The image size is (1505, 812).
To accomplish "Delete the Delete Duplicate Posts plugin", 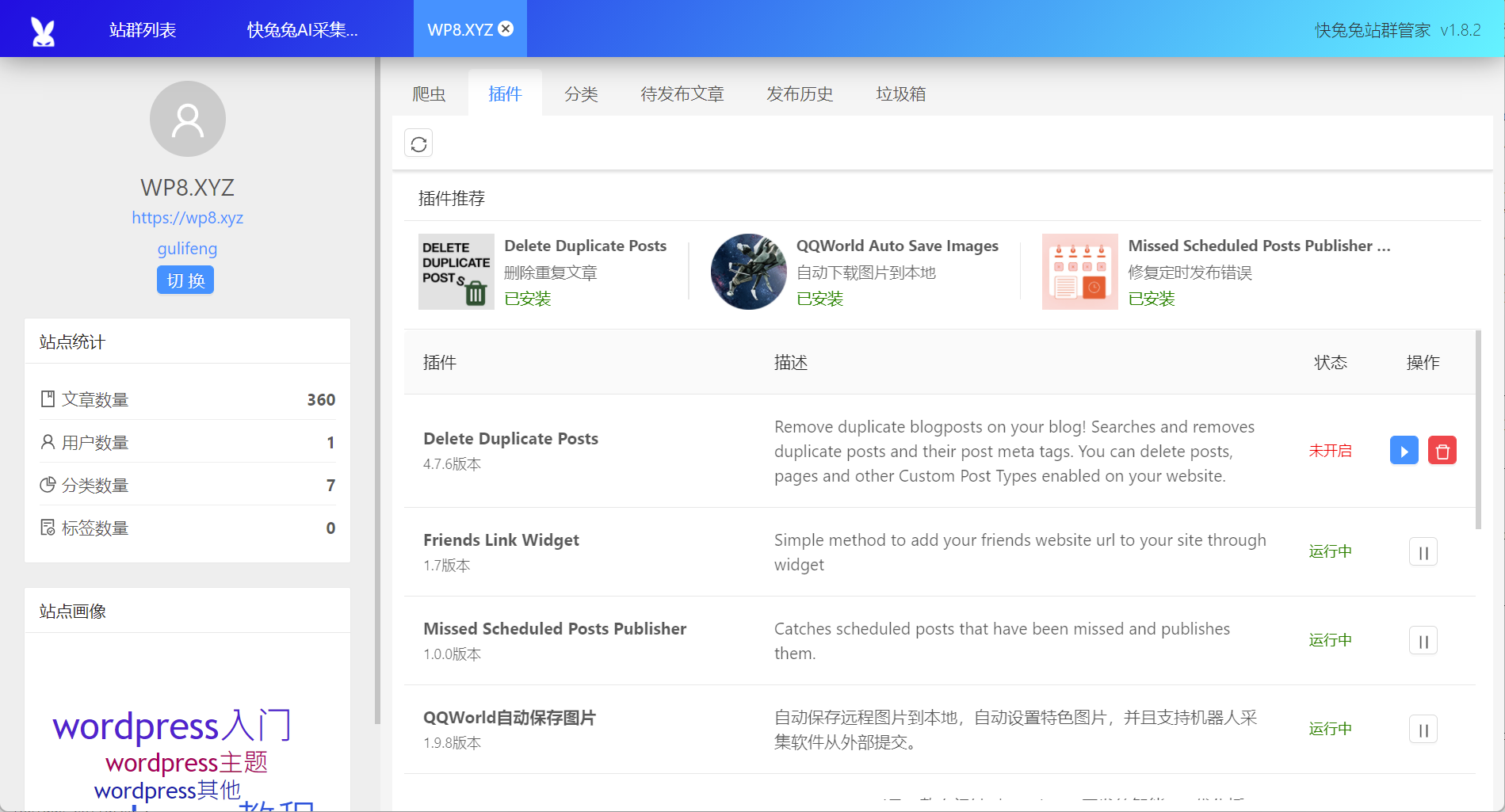I will tap(1442, 451).
